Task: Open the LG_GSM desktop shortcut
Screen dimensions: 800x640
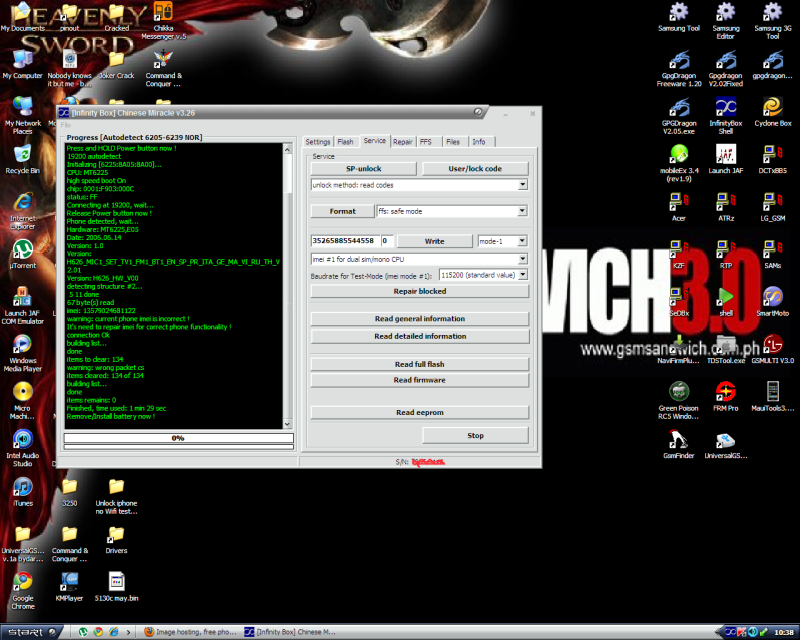Action: 772,206
